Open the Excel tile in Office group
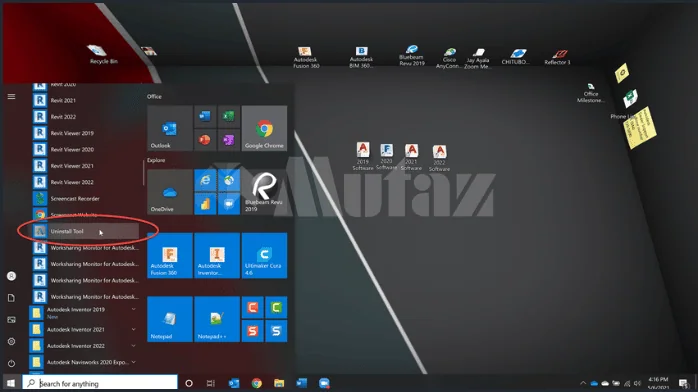 (x=229, y=117)
